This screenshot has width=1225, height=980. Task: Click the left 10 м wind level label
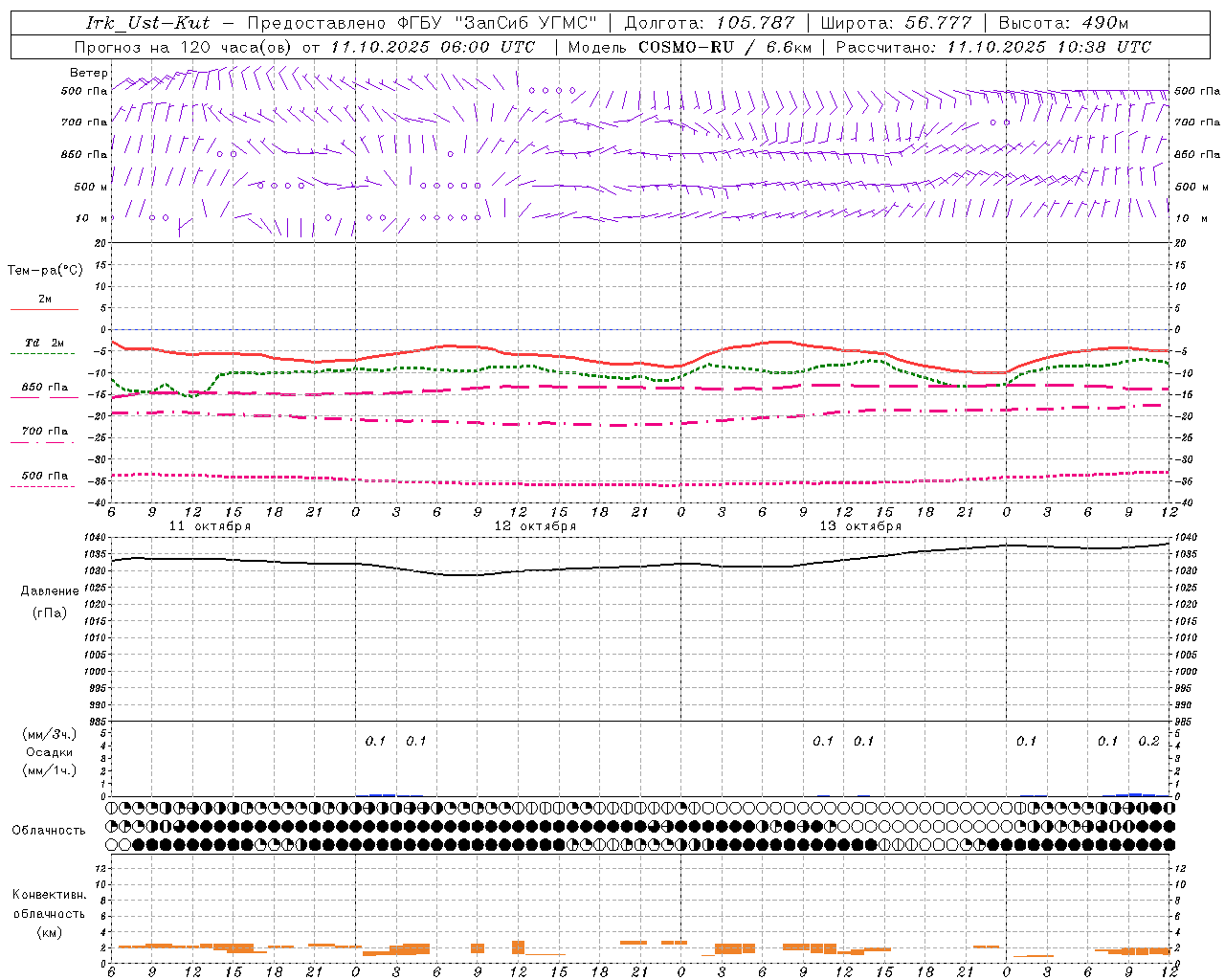pos(91,218)
